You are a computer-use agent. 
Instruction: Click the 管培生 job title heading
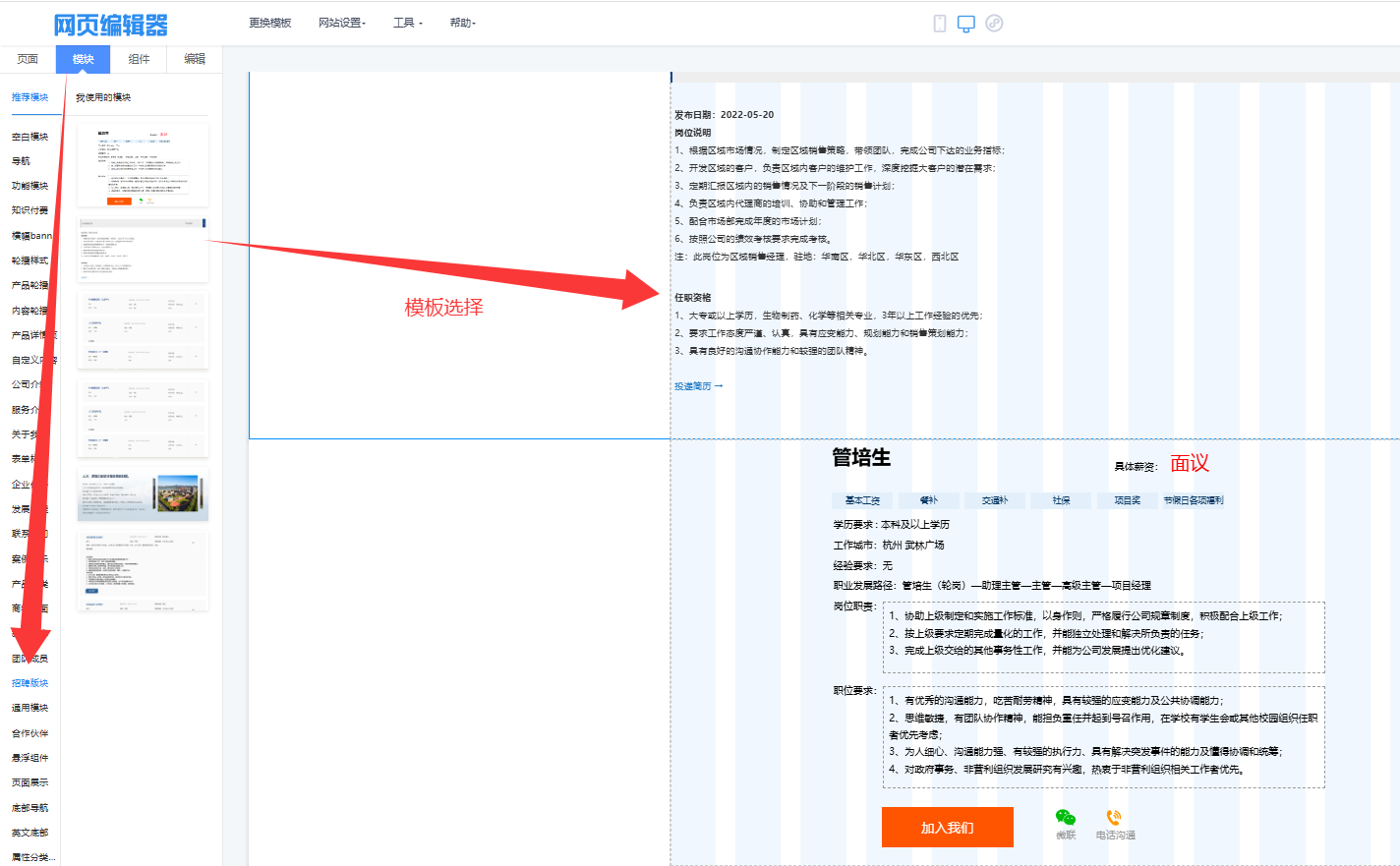(861, 458)
